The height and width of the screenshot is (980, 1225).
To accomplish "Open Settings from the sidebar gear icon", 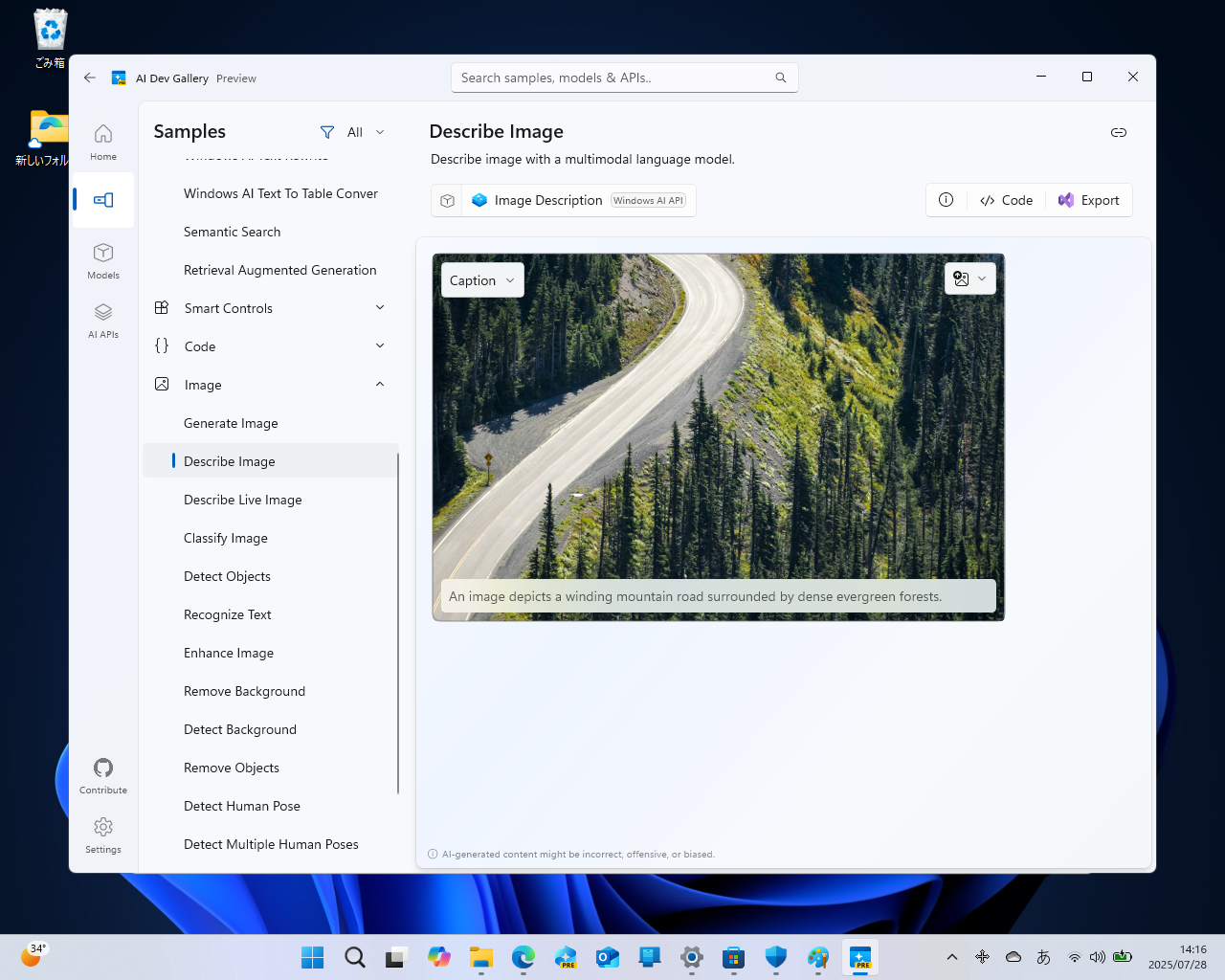I will point(102,826).
